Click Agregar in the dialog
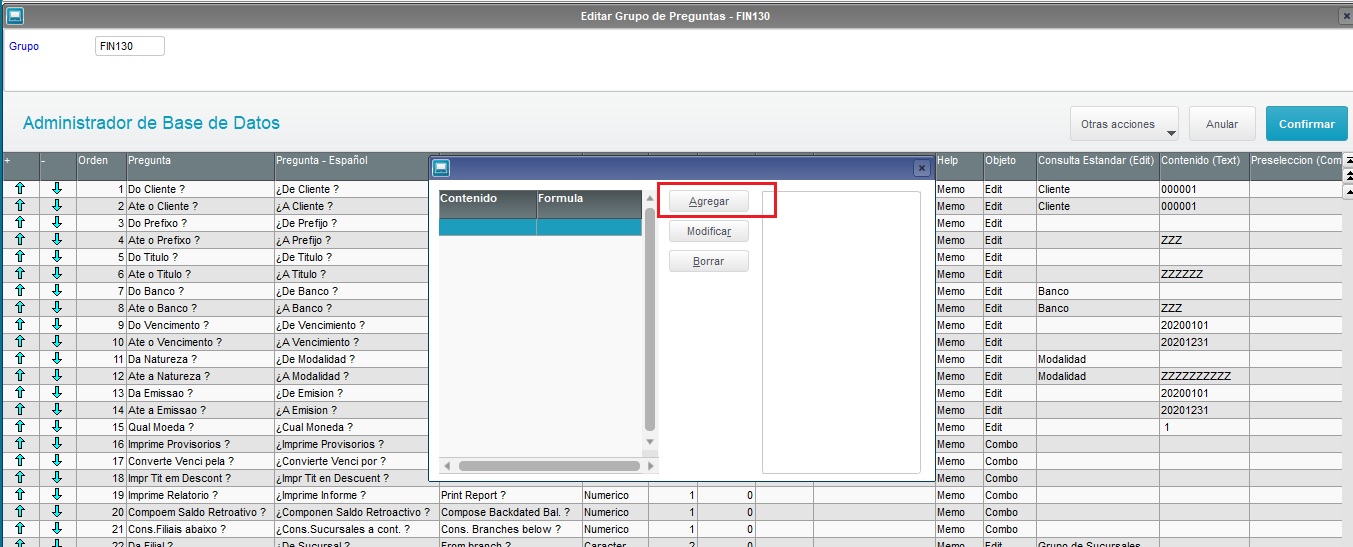 (x=709, y=201)
